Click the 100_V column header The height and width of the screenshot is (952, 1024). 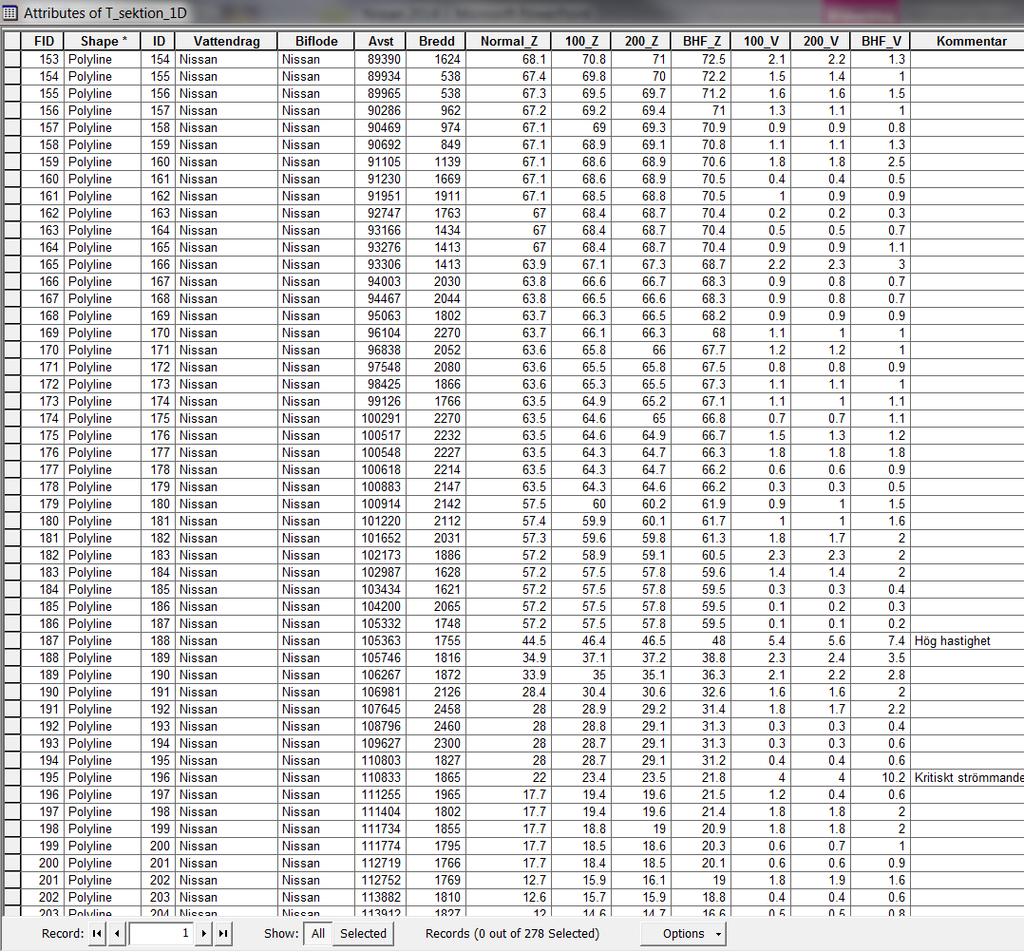coord(761,41)
